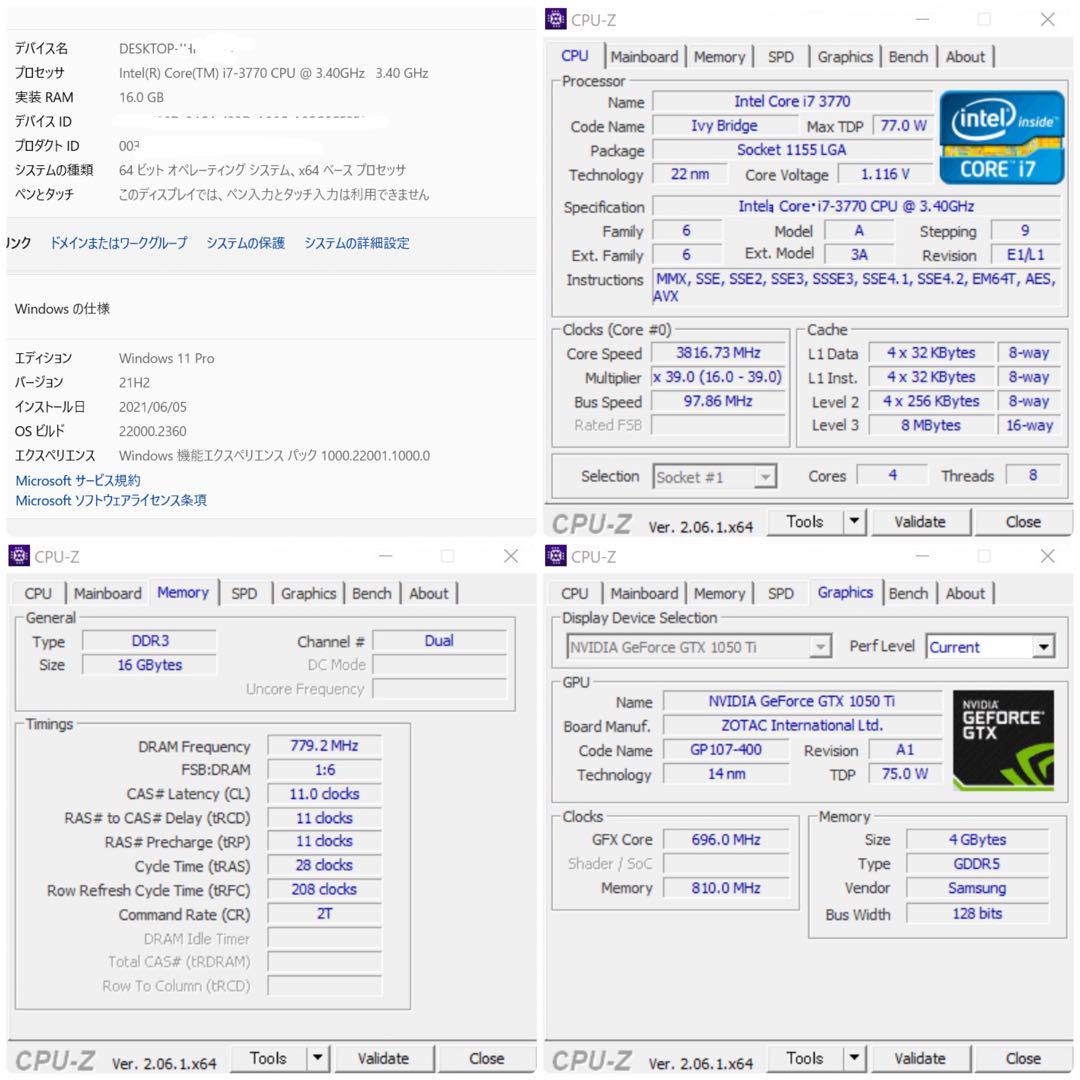The height and width of the screenshot is (1080, 1080).
Task: Click the Code Name value 'Ivy Bridge'
Action: (725, 125)
